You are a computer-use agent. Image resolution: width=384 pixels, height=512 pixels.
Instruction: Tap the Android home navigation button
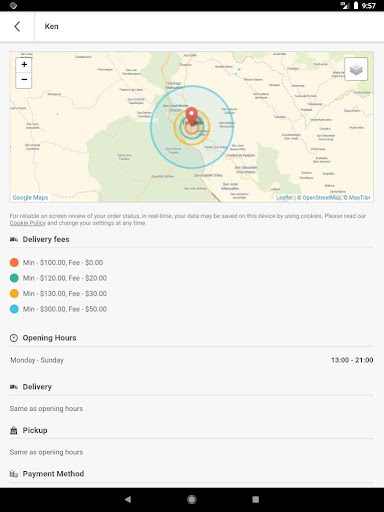pos(192,499)
